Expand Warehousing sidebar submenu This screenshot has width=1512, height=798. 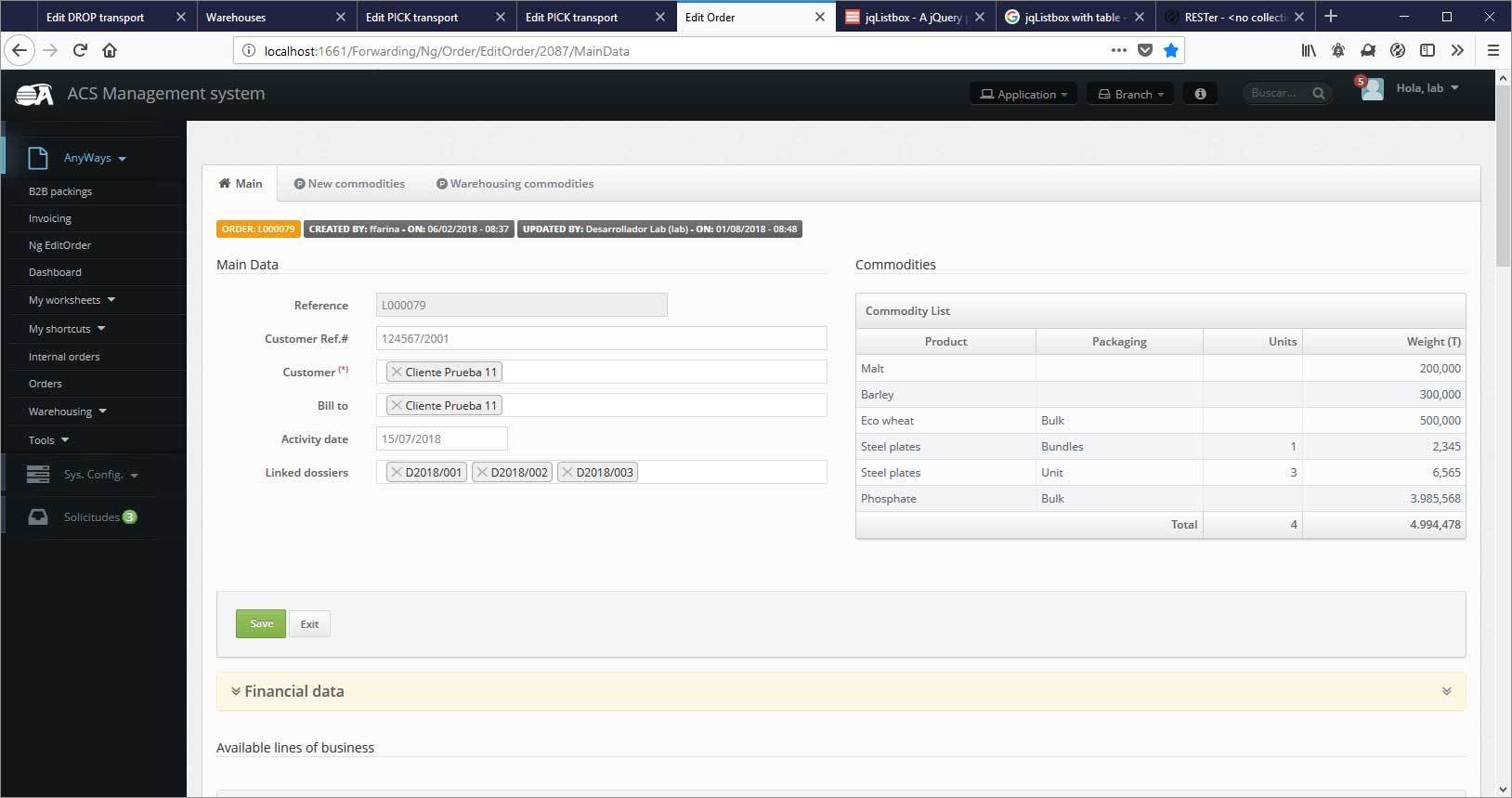(68, 412)
